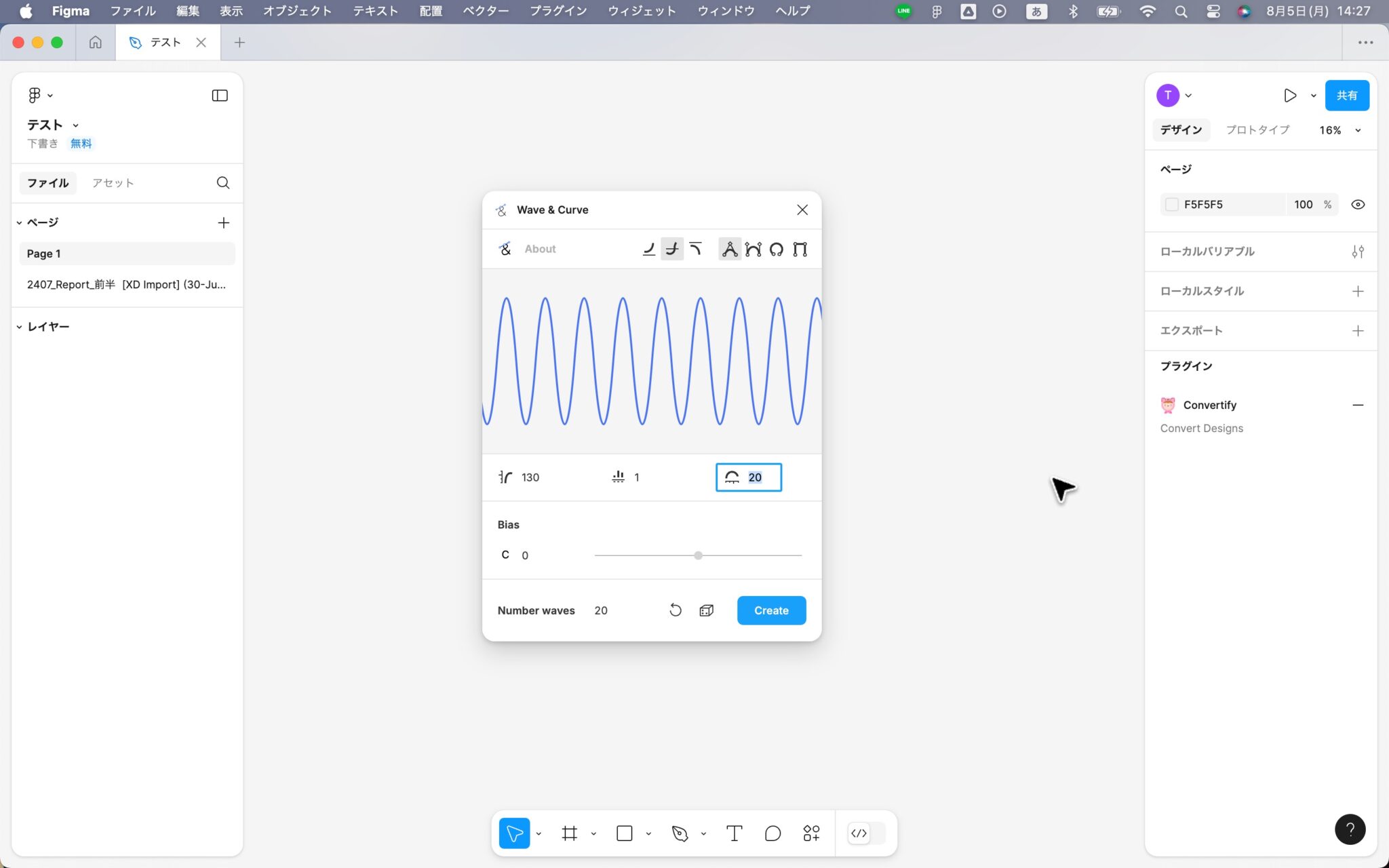Reset wave settings with the undo arrow
This screenshot has height=868, width=1389.
675,610
